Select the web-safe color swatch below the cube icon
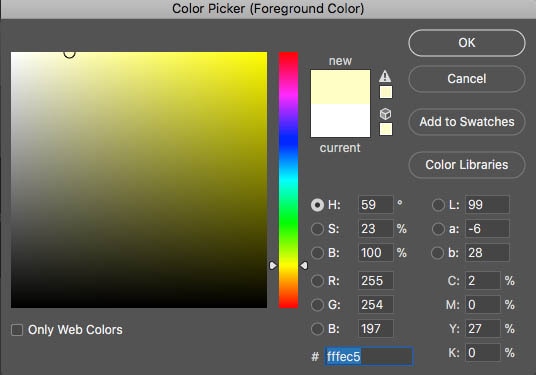 [386, 129]
